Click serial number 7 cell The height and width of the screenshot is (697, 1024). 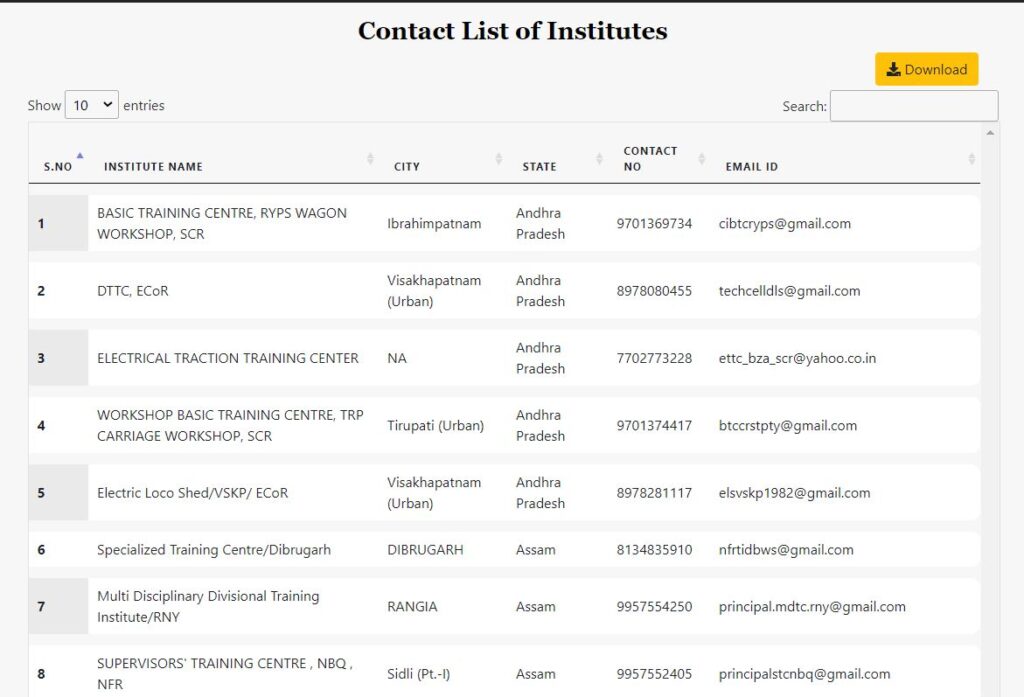(58, 606)
